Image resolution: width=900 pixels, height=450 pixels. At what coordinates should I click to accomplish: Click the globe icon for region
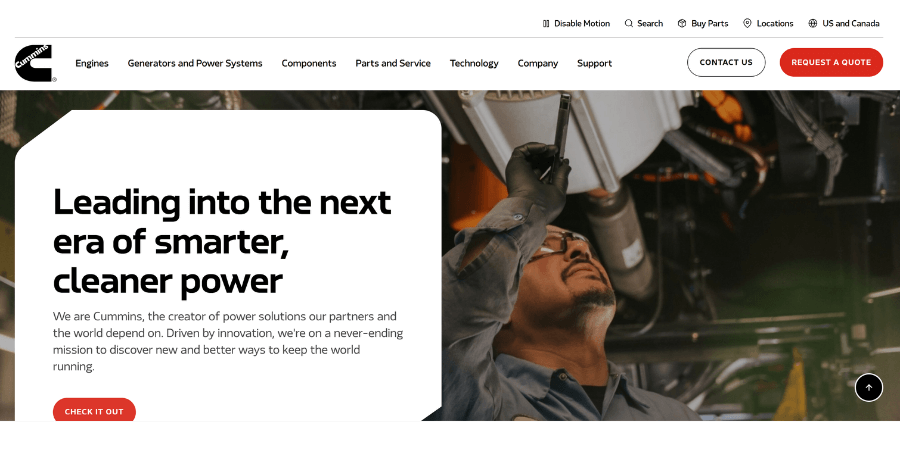pyautogui.click(x=813, y=24)
